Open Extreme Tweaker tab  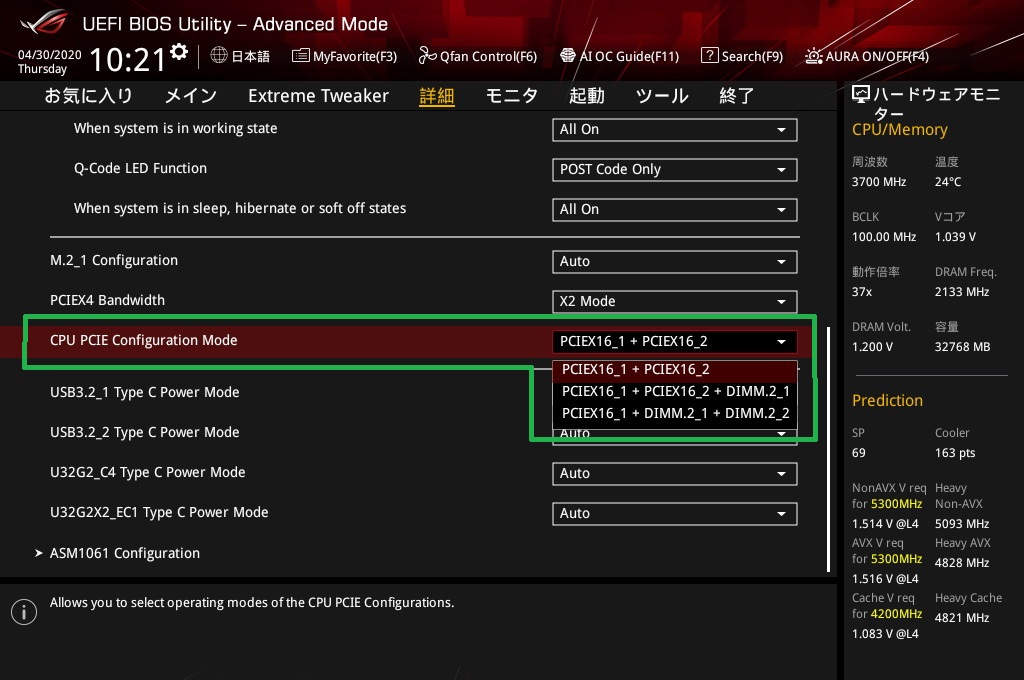[318, 96]
